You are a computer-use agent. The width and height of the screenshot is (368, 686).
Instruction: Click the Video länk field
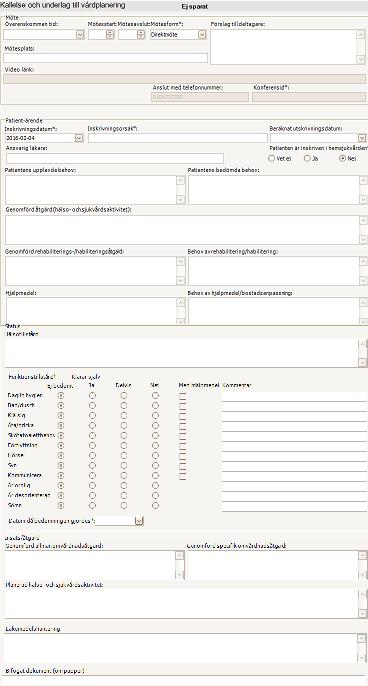[x=184, y=79]
